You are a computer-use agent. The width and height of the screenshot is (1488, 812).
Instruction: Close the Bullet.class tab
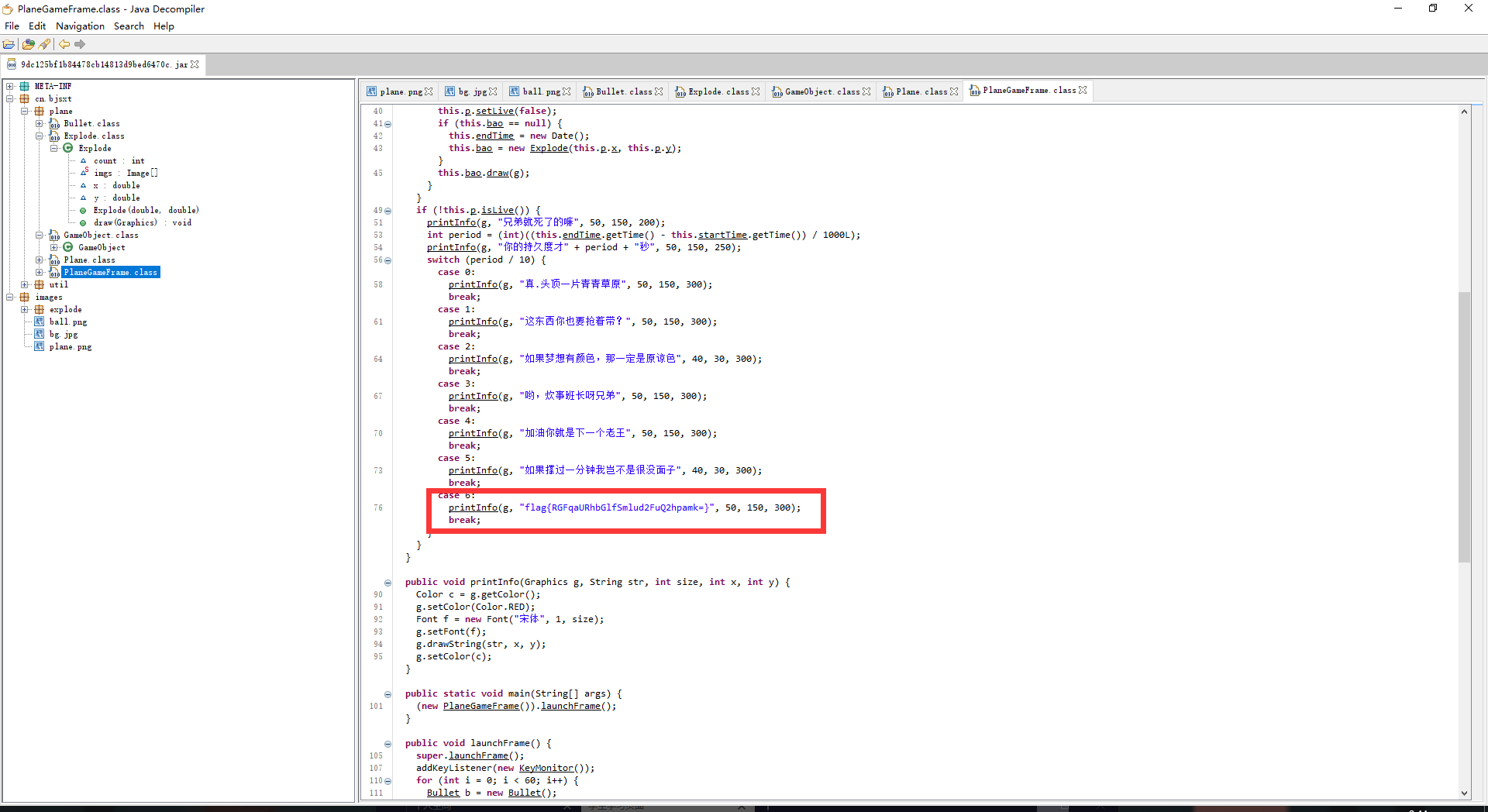click(x=659, y=91)
